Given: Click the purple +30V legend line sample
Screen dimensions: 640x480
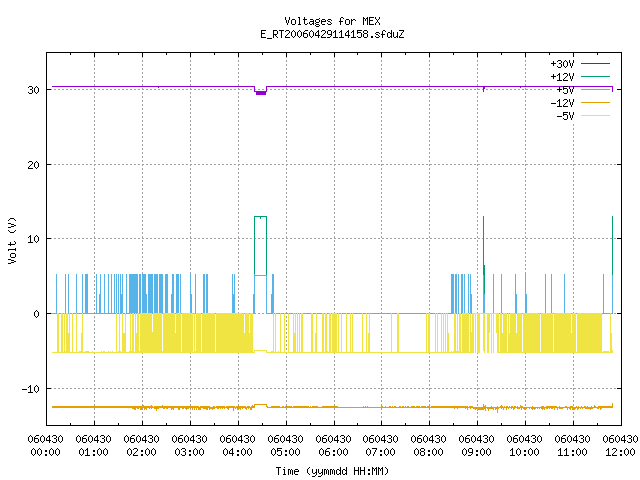Looking at the screenshot, I should click(x=596, y=64).
